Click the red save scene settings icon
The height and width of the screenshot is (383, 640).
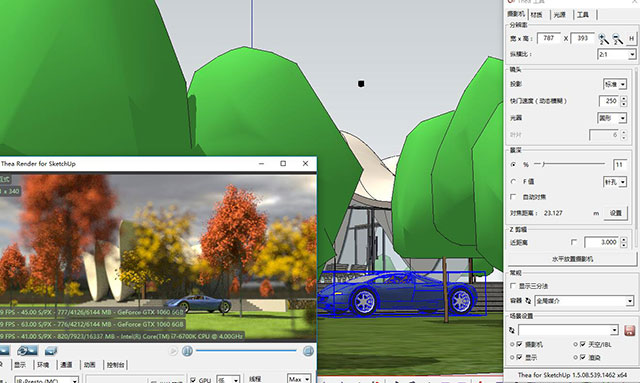[629, 330]
